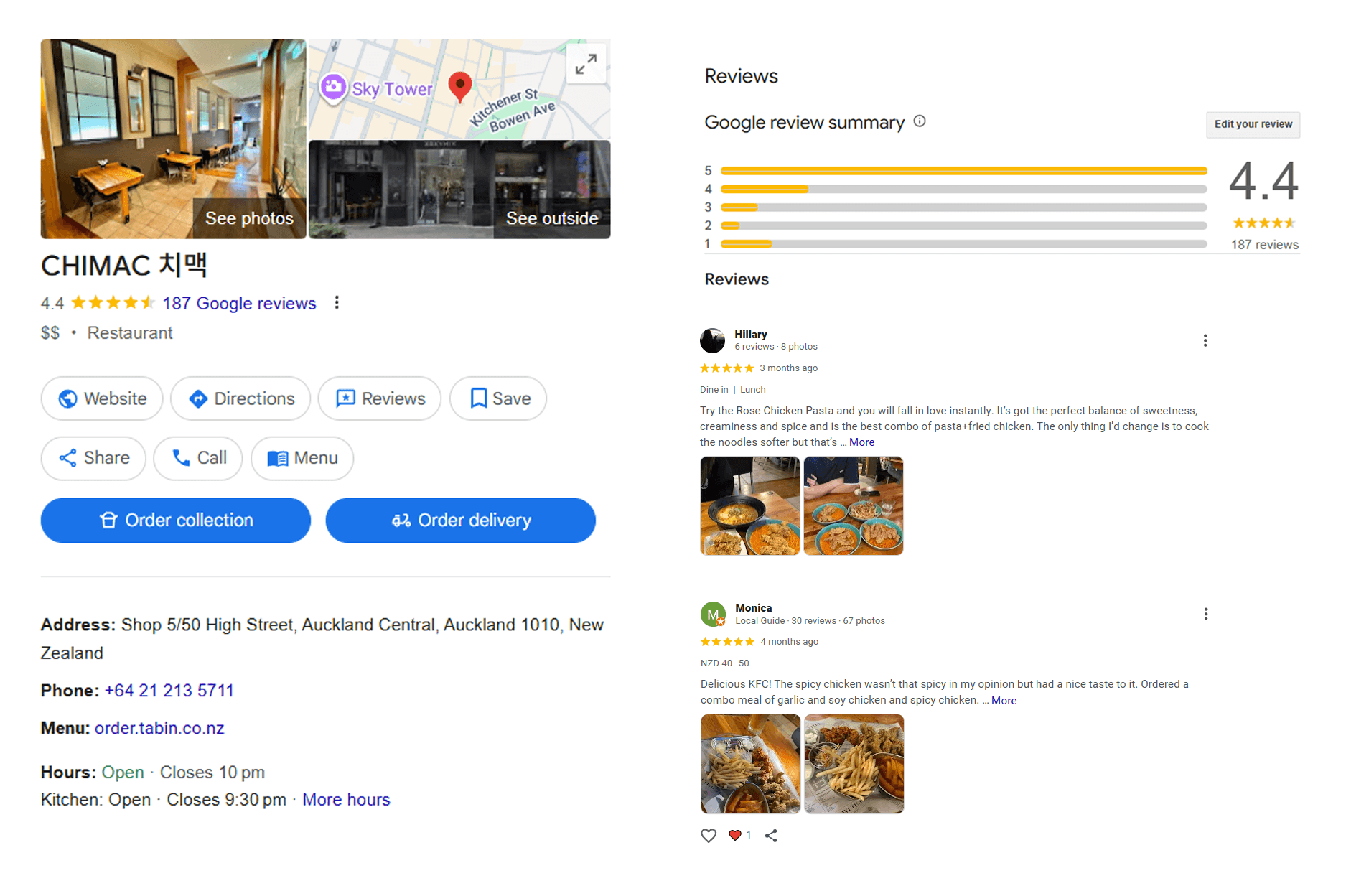Open Monica's first chicken and fries photo
Screen dimensions: 1346x896
pyautogui.click(x=751, y=764)
